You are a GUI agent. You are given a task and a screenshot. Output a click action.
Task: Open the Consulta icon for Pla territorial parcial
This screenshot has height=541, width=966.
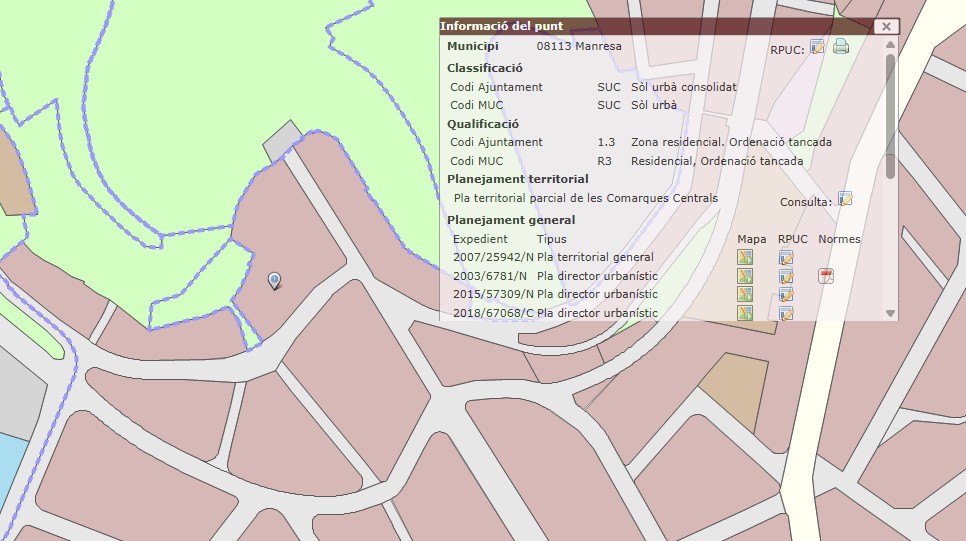pos(845,199)
